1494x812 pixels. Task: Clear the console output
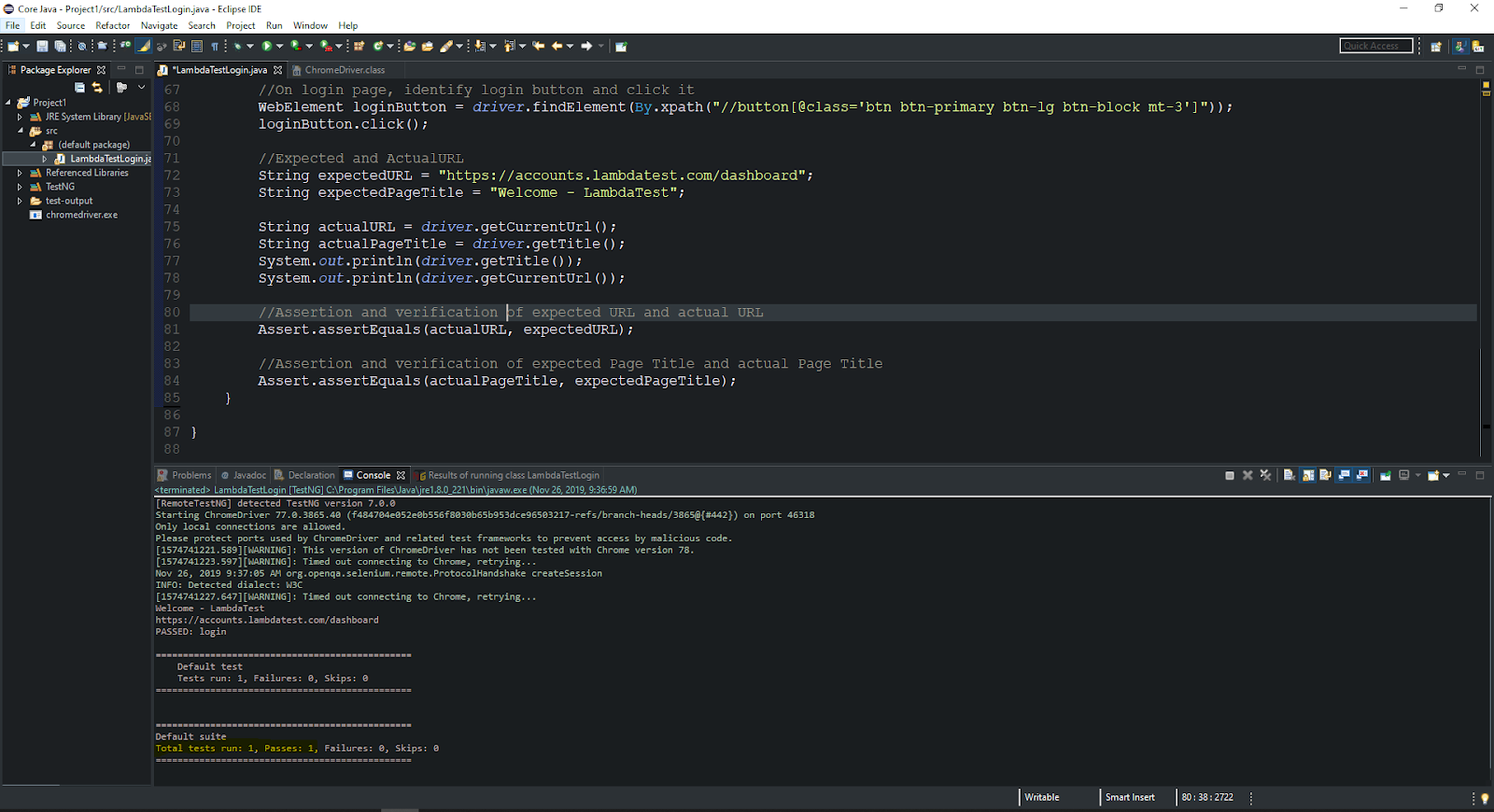(1290, 475)
